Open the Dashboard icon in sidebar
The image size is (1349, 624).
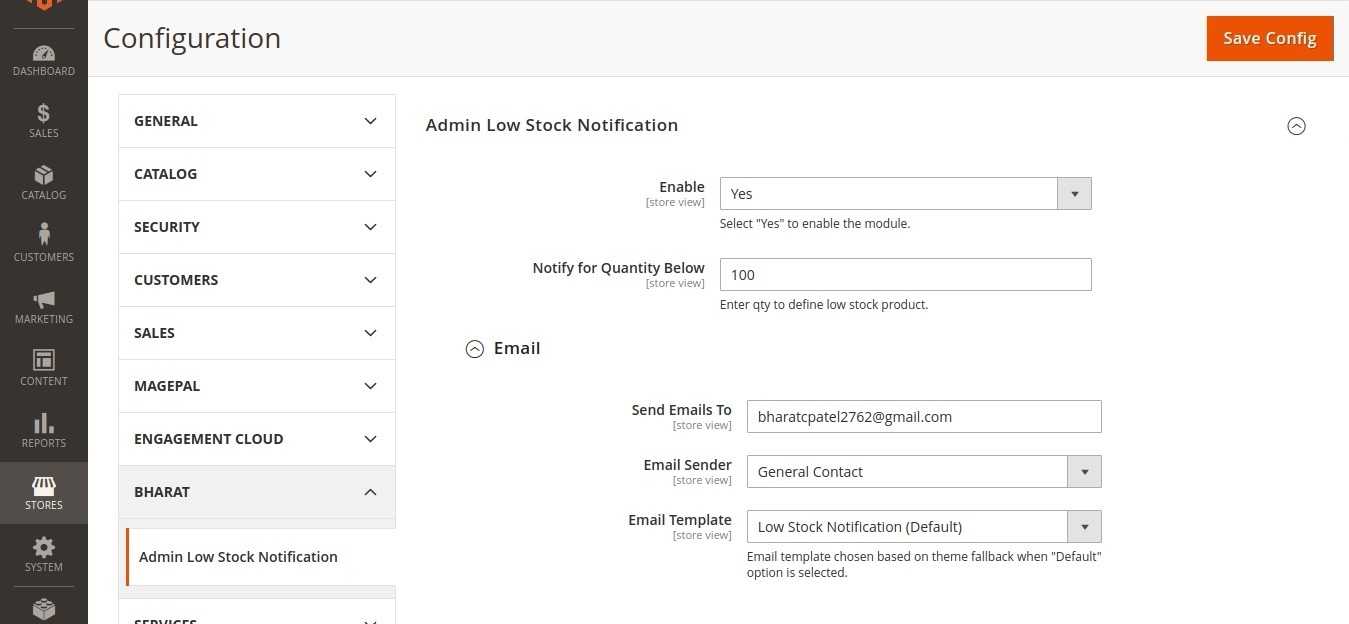pos(43,60)
